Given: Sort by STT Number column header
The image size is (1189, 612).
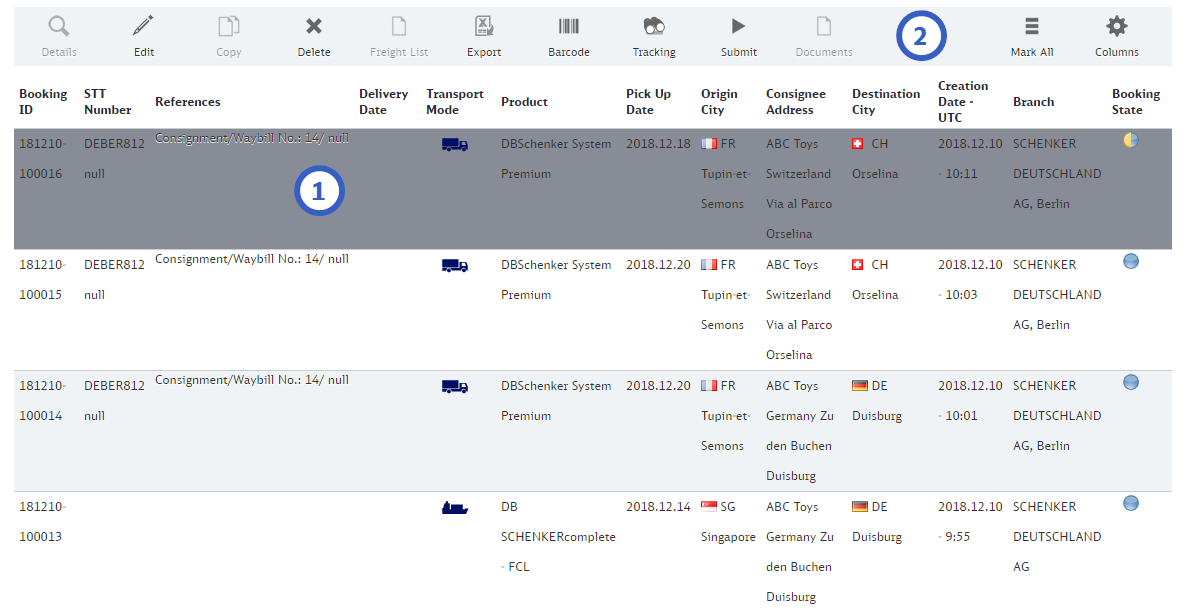Looking at the screenshot, I should 108,102.
